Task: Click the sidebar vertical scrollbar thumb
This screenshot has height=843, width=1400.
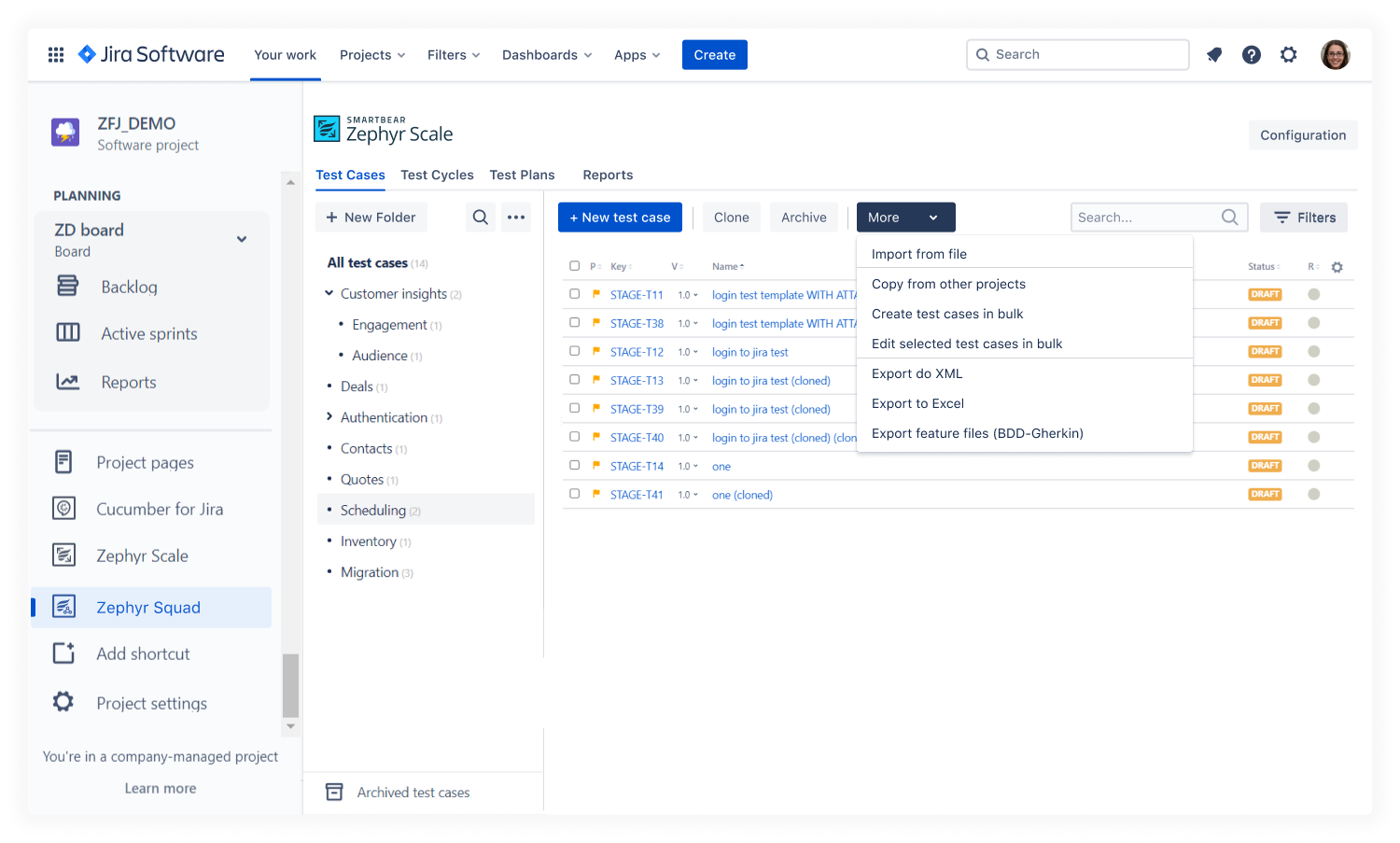Action: pyautogui.click(x=290, y=685)
